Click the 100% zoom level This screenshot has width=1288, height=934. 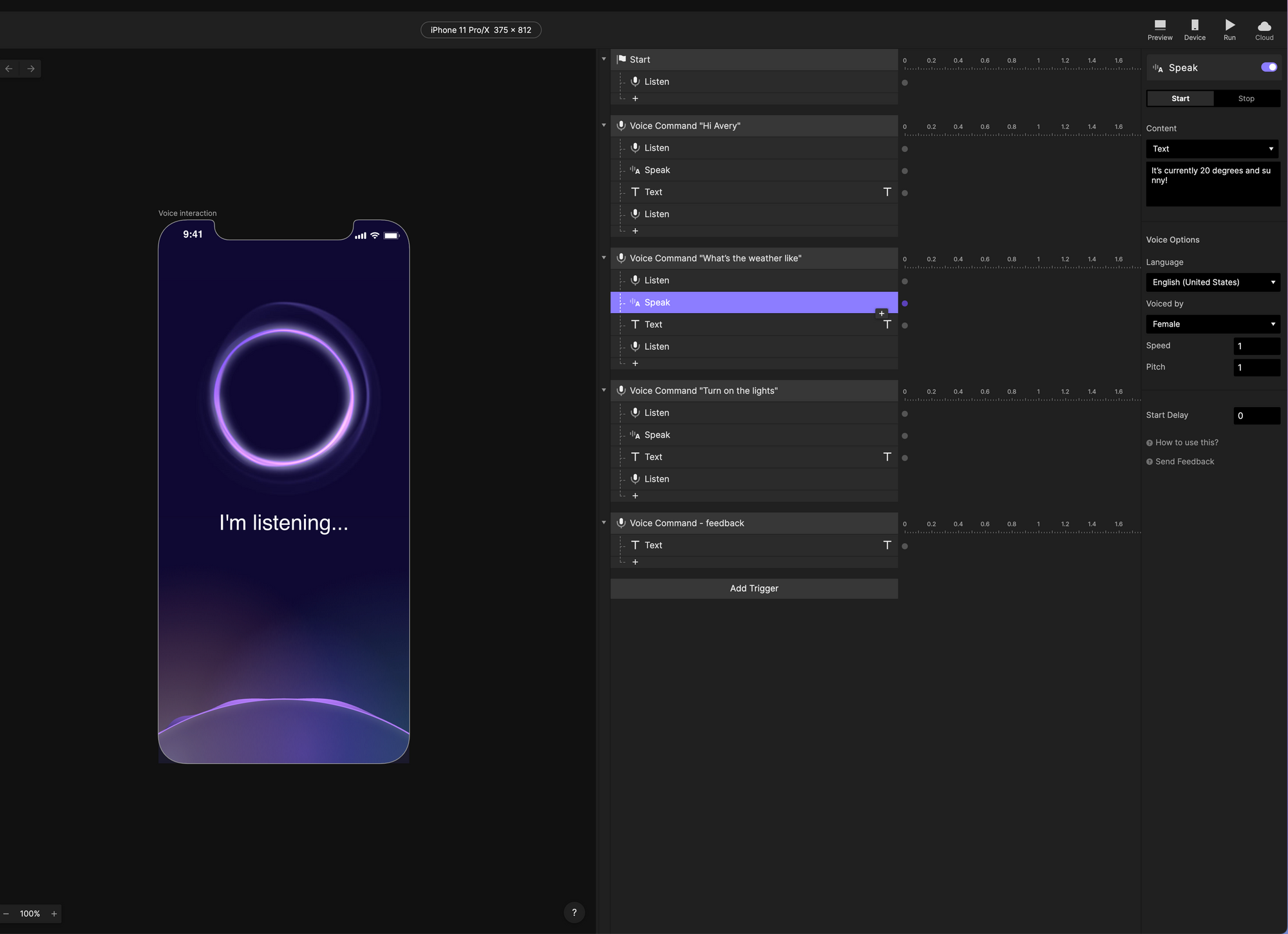[30, 913]
